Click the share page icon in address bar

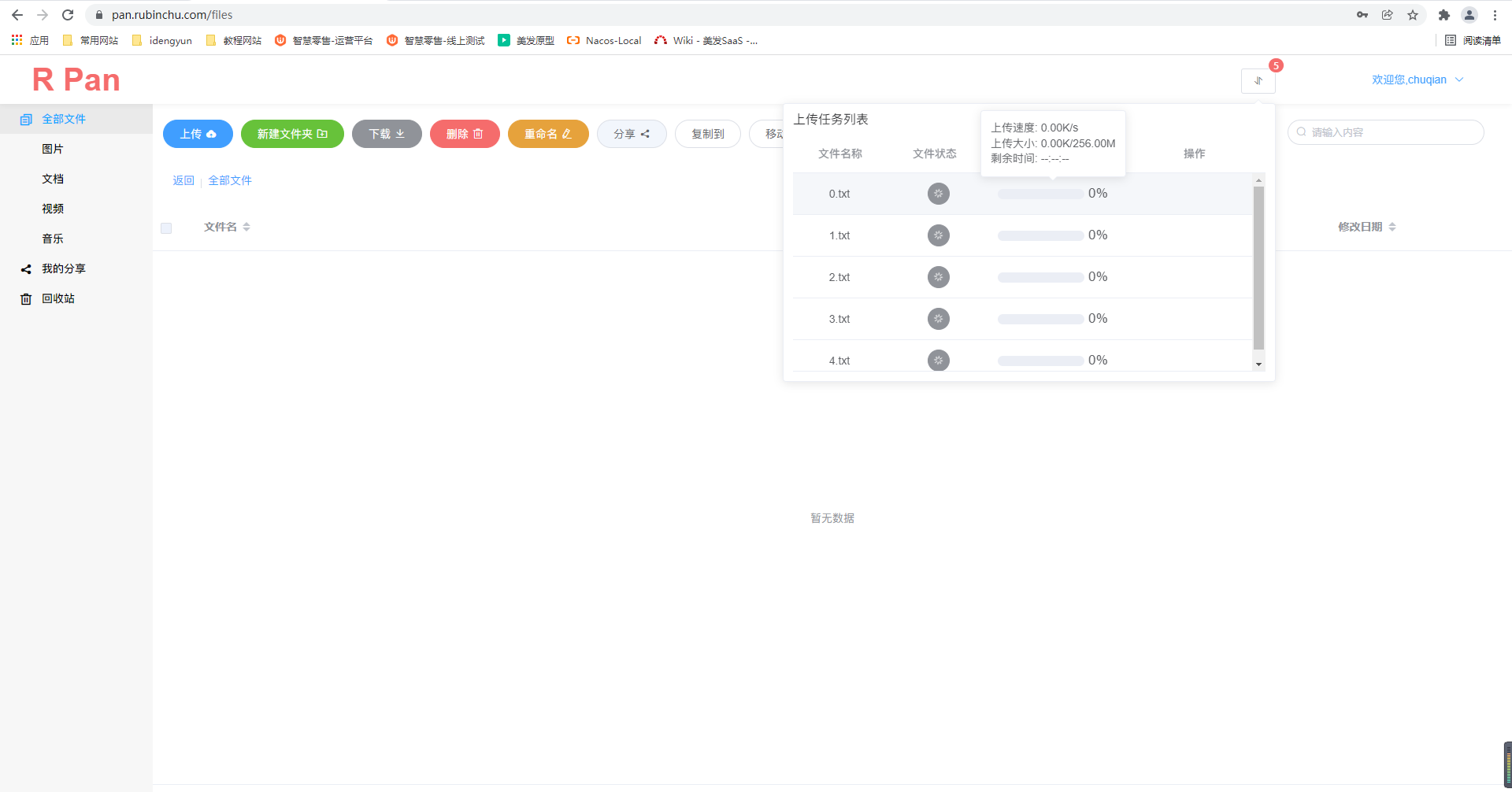click(x=1388, y=15)
